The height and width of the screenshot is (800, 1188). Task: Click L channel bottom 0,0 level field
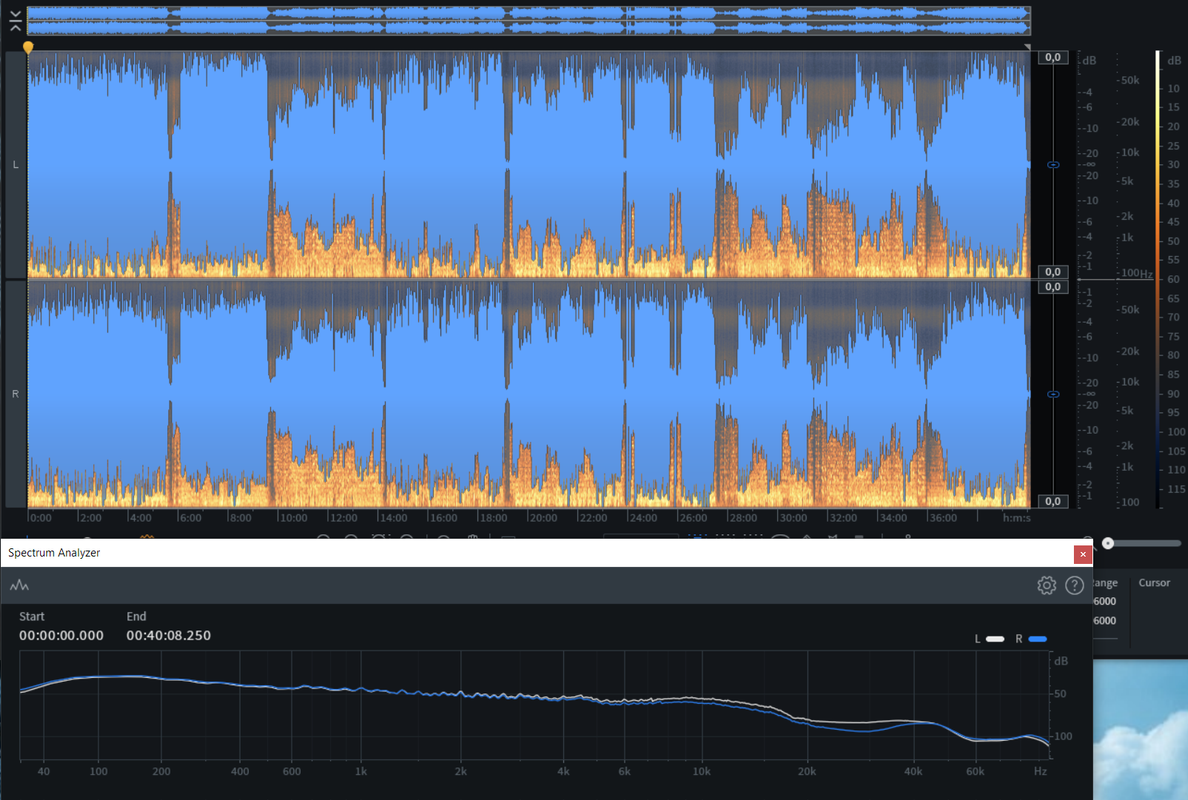pos(1052,271)
